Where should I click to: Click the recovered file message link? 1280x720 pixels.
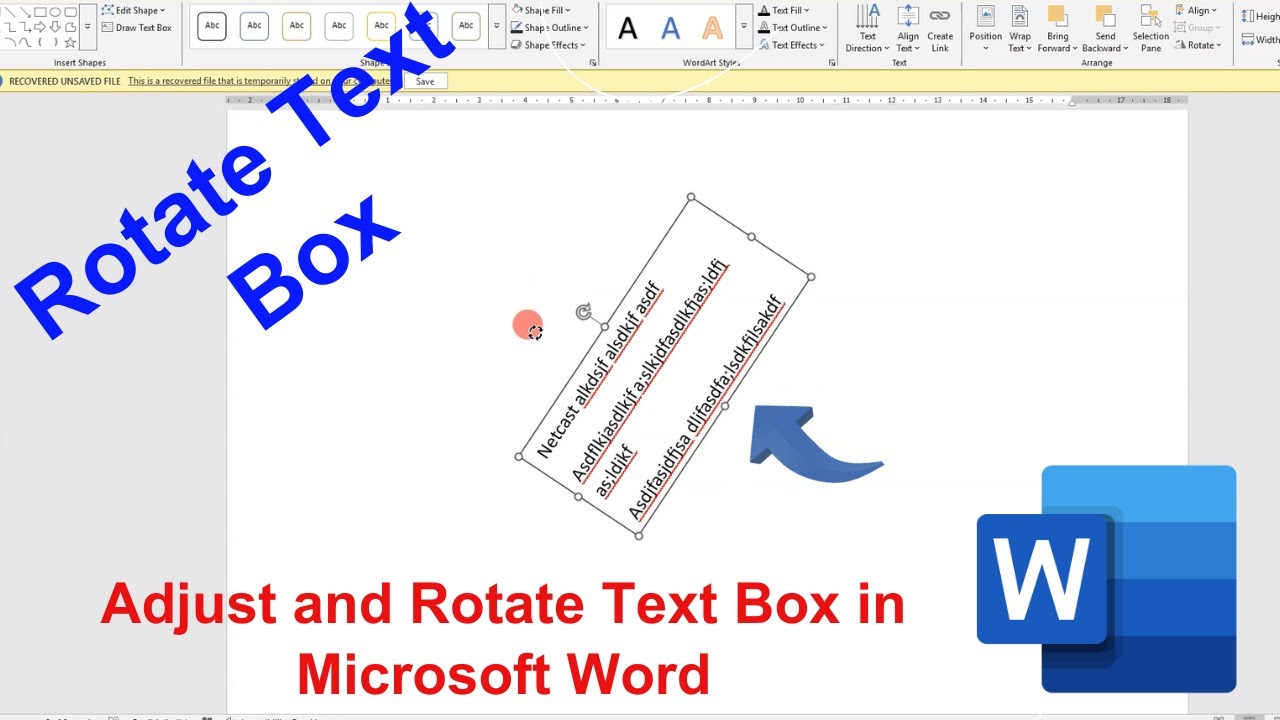coord(259,82)
